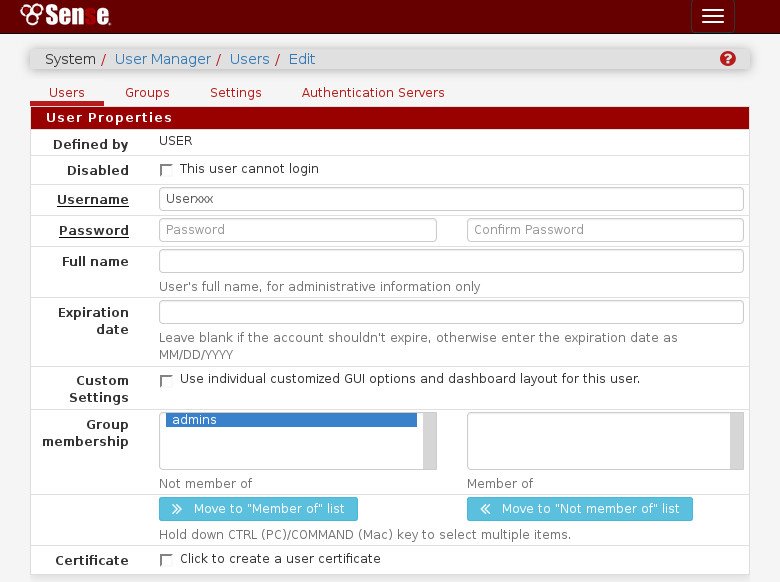Select the Users tab
Screen dimensions: 780x582
pyautogui.click(x=67, y=93)
